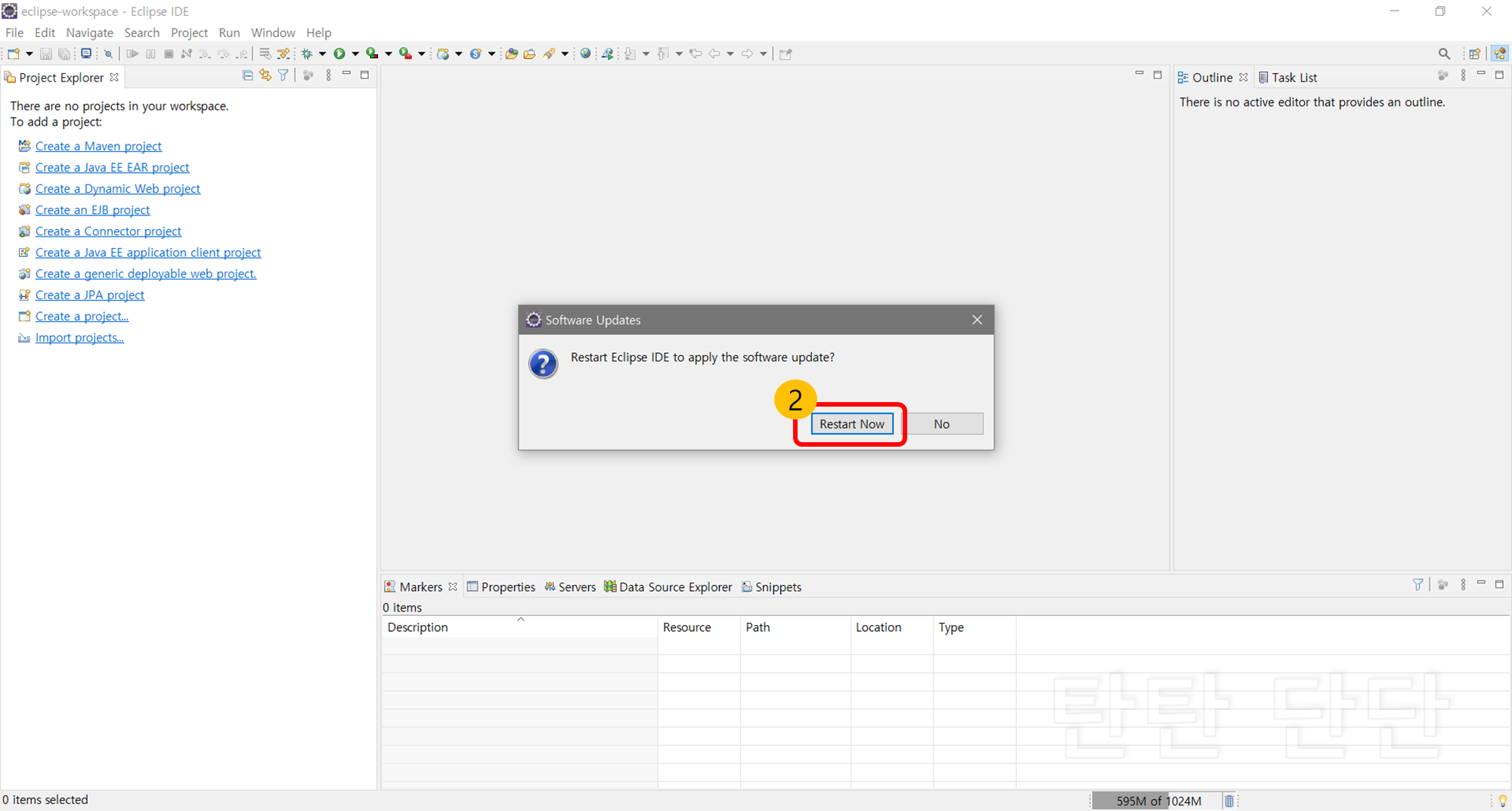Click the magnifier Quick Access search icon
Viewport: 1512px width, 811px height.
(x=1444, y=54)
